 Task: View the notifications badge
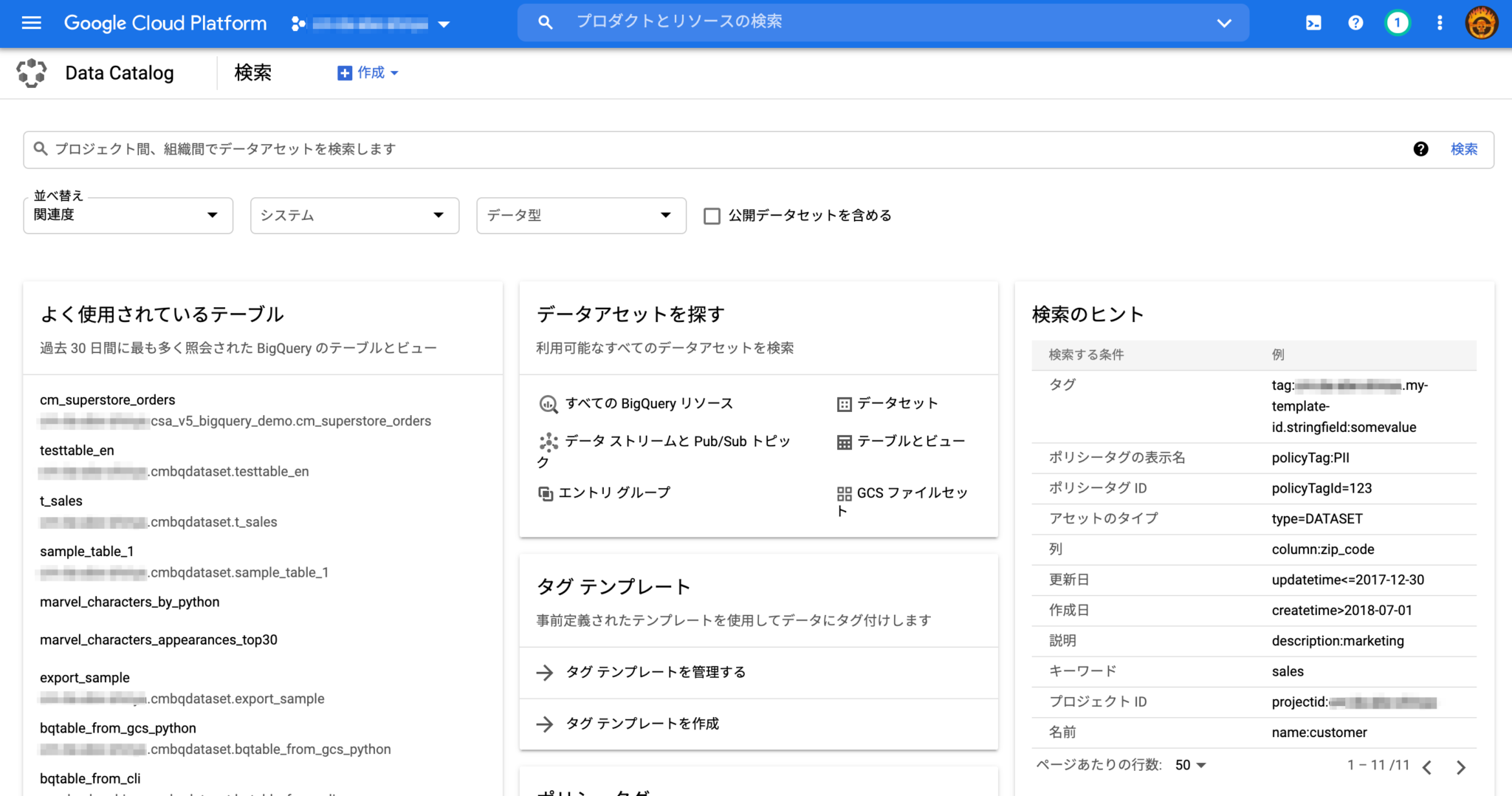[x=1398, y=23]
